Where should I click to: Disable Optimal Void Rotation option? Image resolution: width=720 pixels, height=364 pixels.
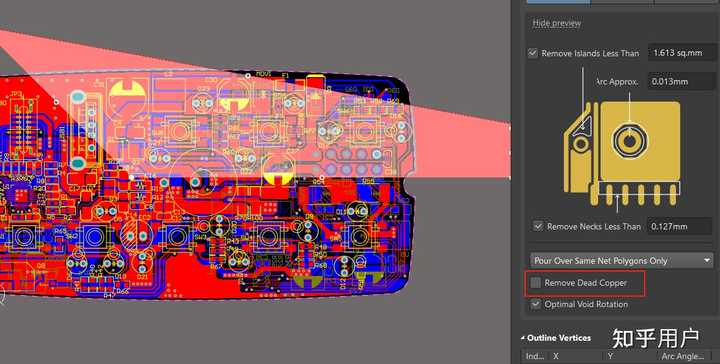pyautogui.click(x=535, y=304)
